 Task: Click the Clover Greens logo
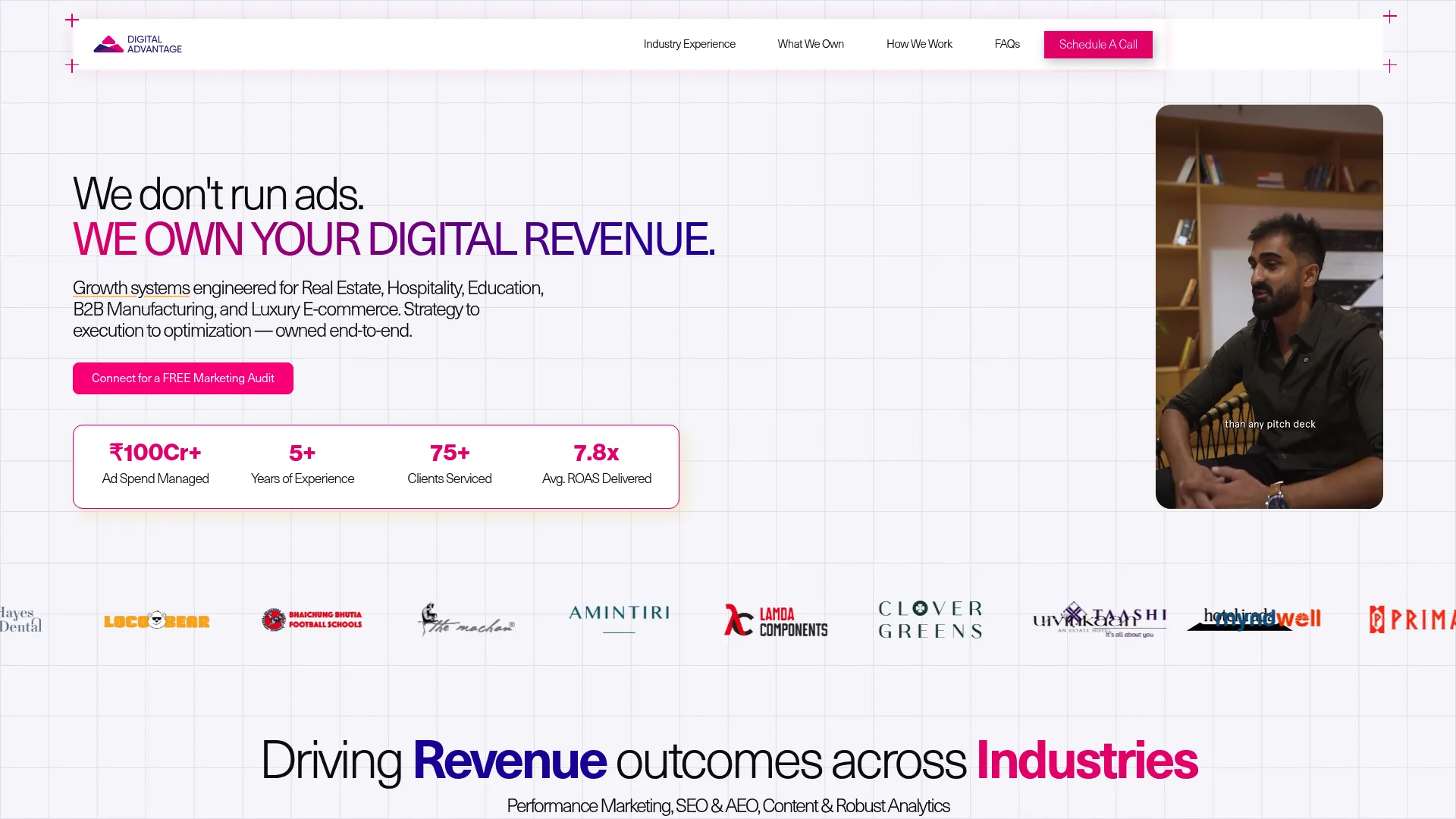click(x=930, y=620)
